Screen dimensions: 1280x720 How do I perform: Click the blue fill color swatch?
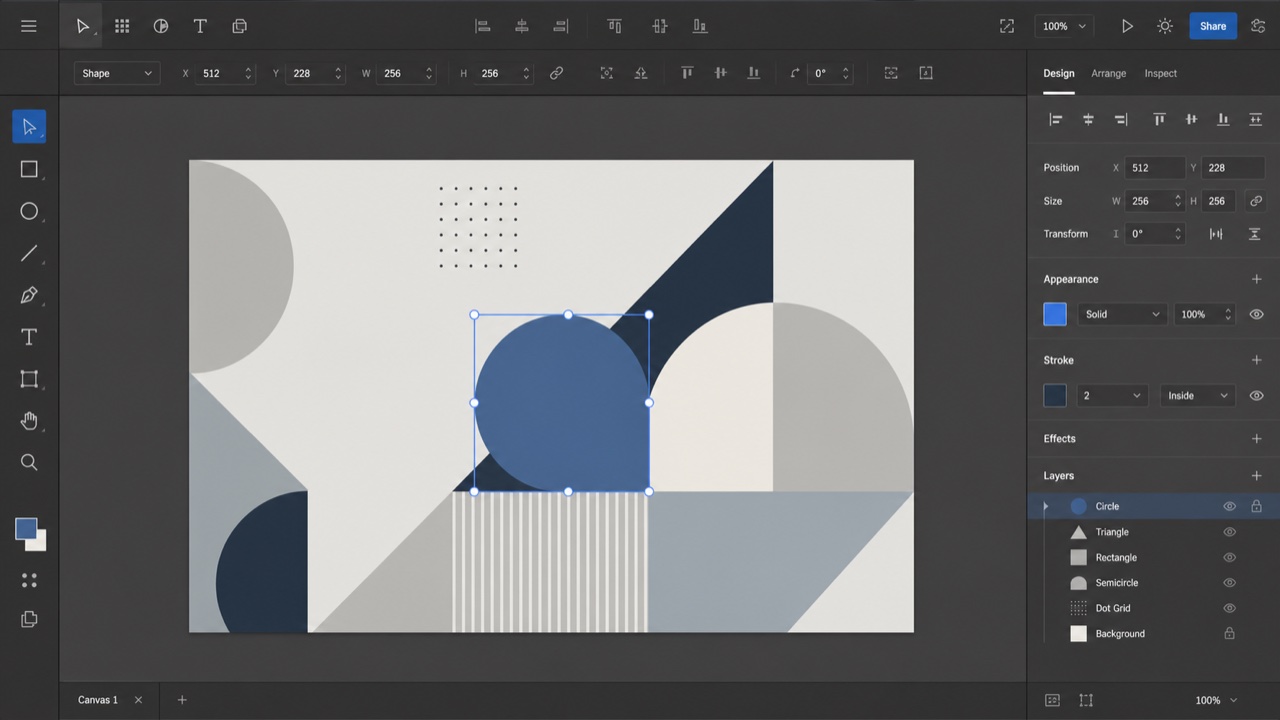(x=1055, y=314)
